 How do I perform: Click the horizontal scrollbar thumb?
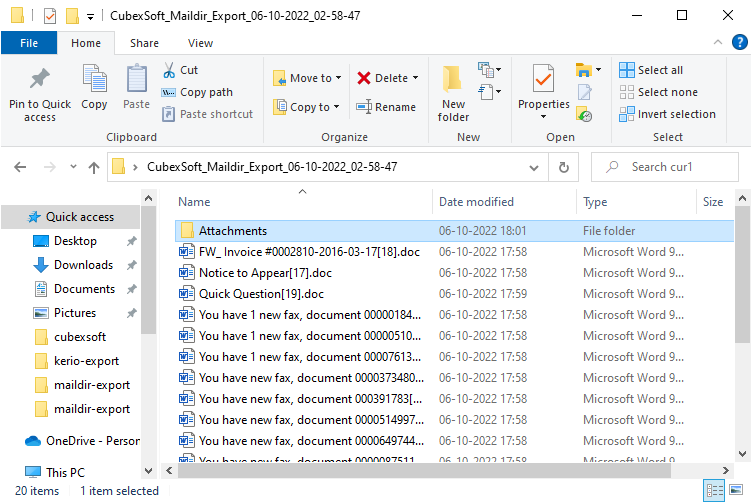click(x=424, y=471)
